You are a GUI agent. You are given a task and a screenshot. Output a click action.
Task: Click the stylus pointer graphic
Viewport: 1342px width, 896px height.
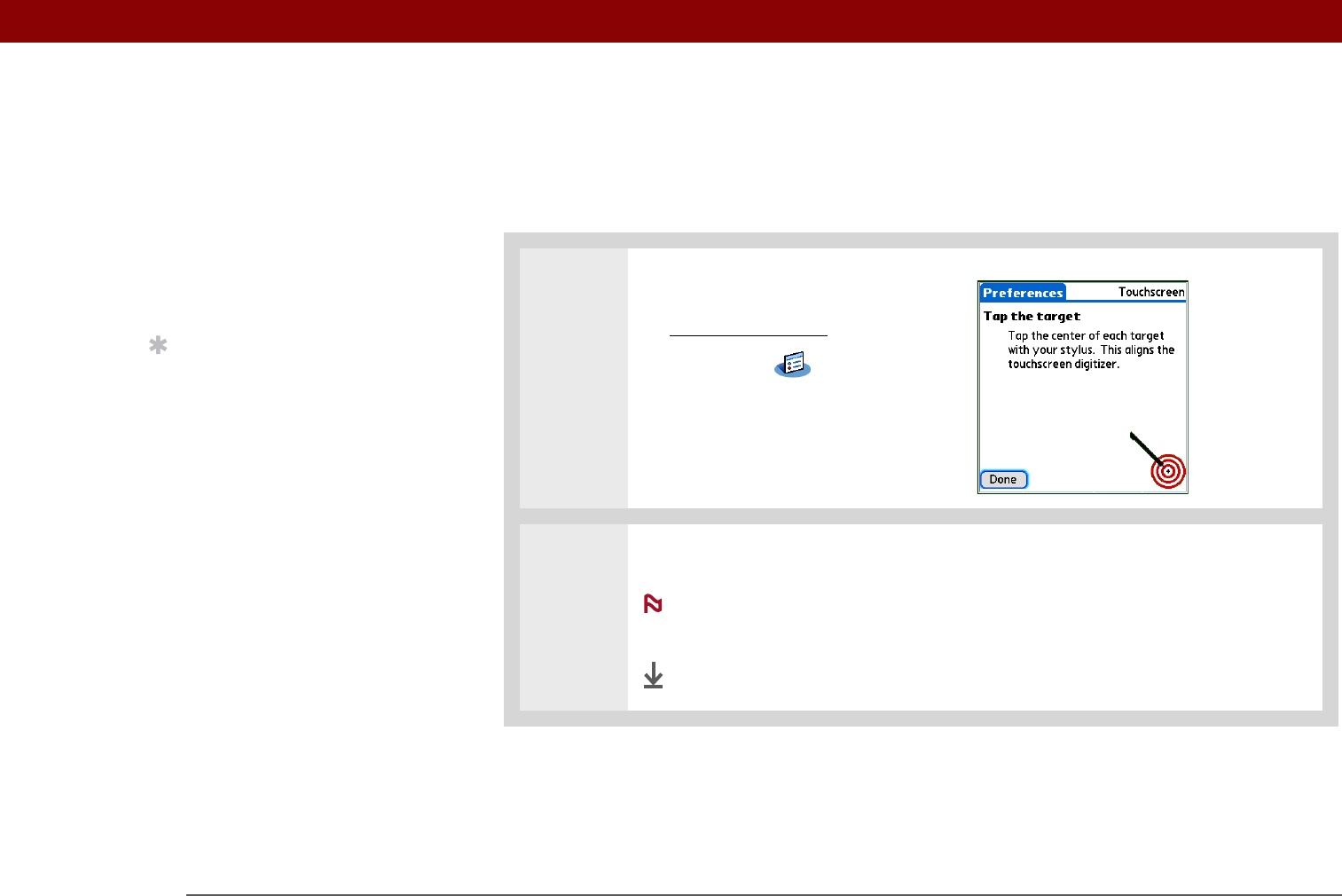click(x=1149, y=450)
